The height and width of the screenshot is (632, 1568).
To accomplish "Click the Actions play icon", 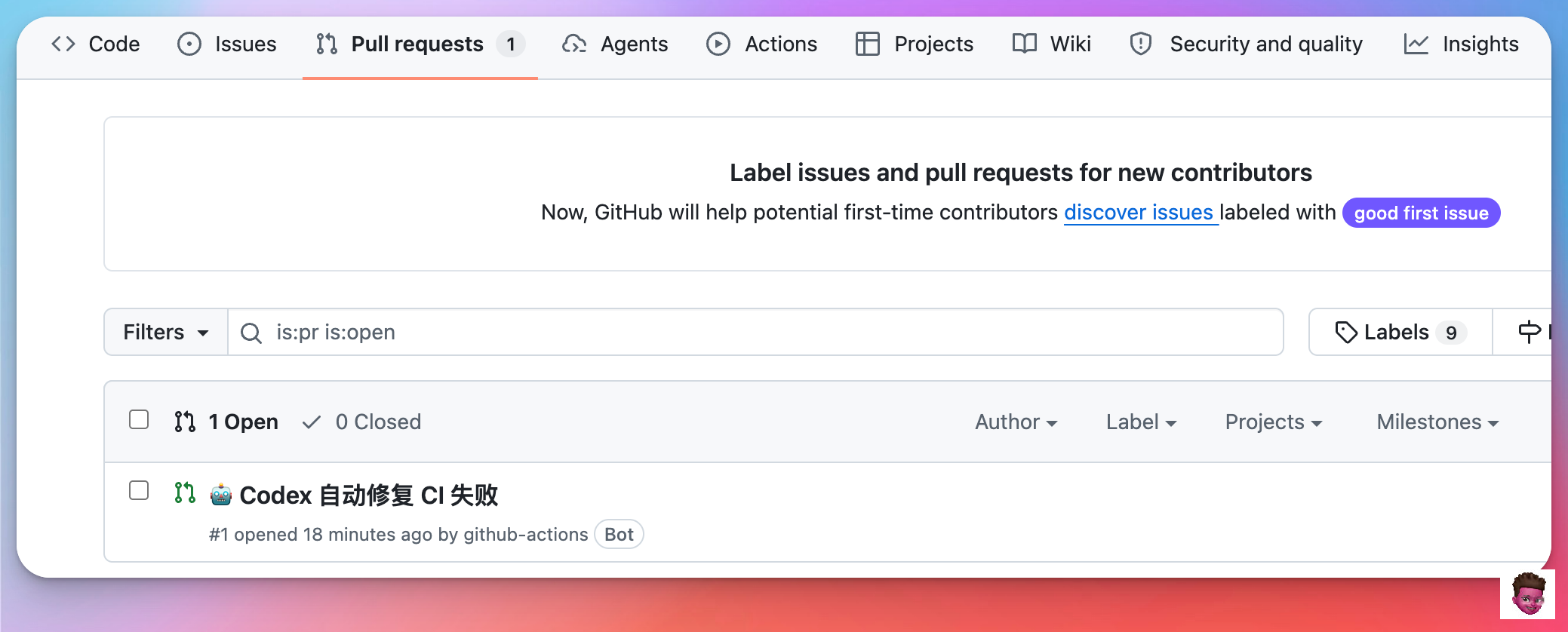I will pos(718,44).
